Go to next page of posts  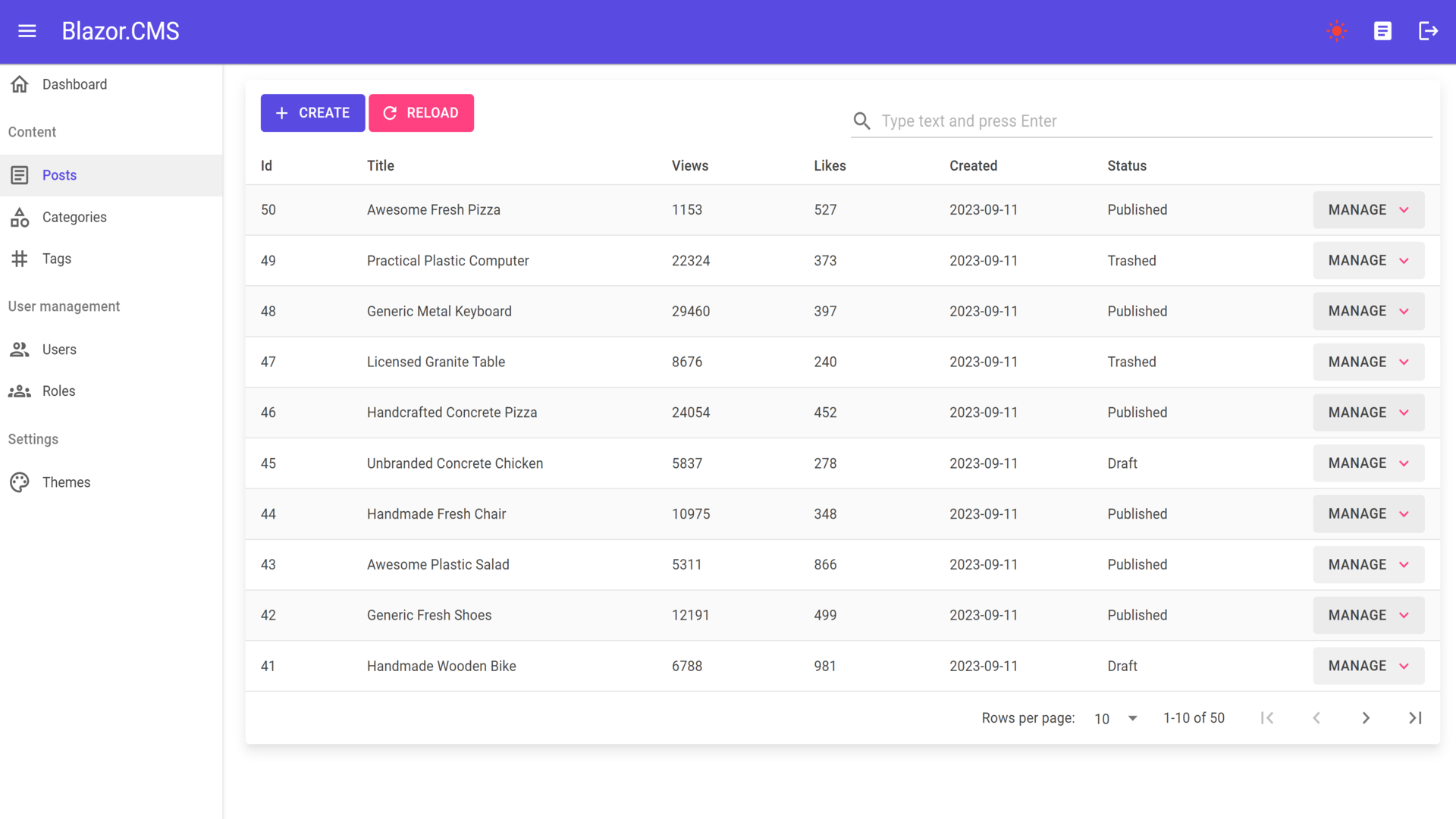pyautogui.click(x=1366, y=718)
